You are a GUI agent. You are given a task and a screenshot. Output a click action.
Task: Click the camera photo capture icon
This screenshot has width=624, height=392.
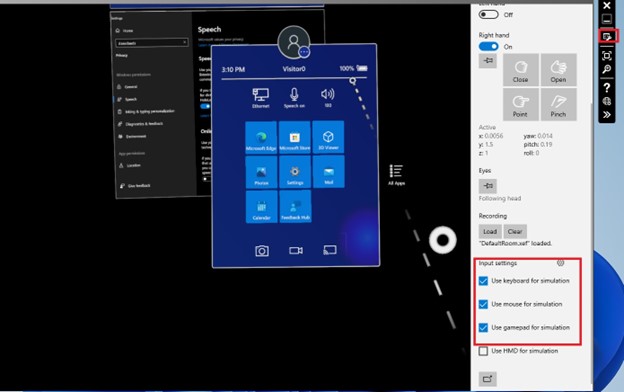point(262,251)
